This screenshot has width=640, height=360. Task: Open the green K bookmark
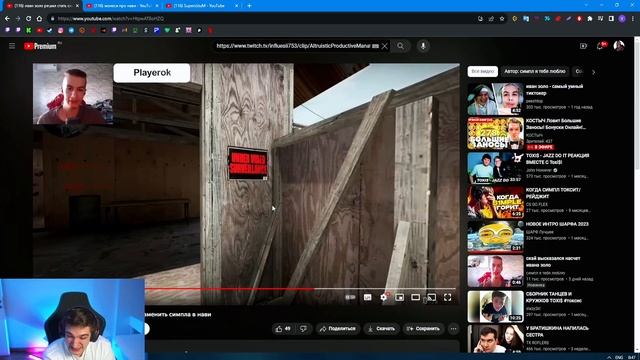(29, 30)
